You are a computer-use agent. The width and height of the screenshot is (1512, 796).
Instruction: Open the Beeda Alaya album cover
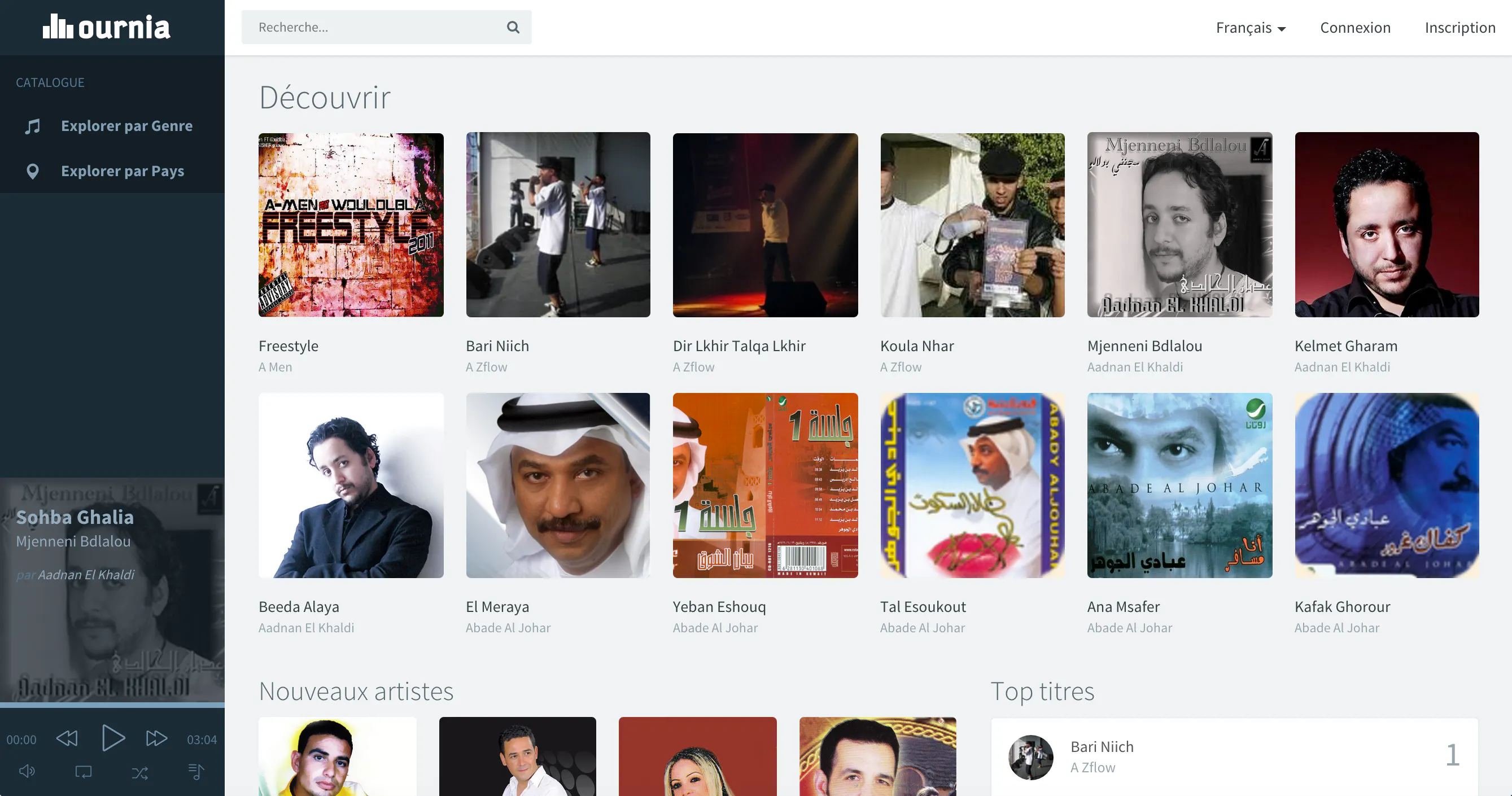coord(351,486)
